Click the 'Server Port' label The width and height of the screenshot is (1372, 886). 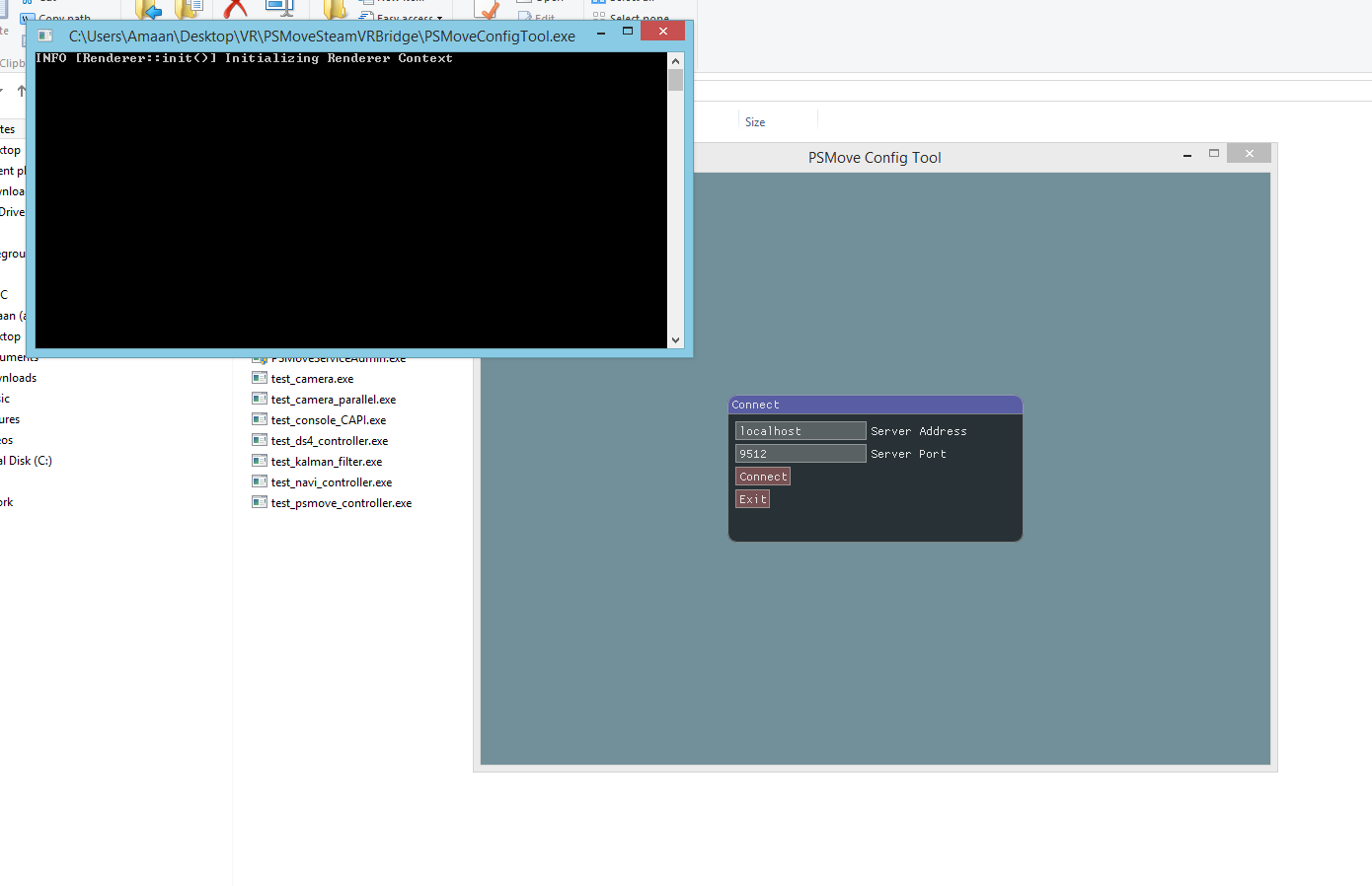(908, 454)
